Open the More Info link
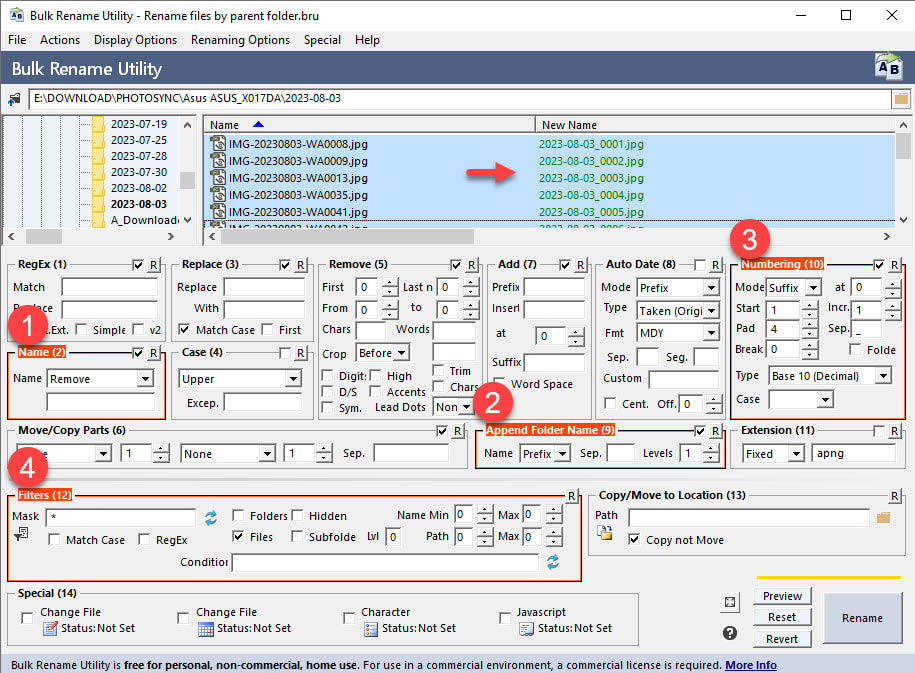The image size is (915, 673). click(x=750, y=665)
